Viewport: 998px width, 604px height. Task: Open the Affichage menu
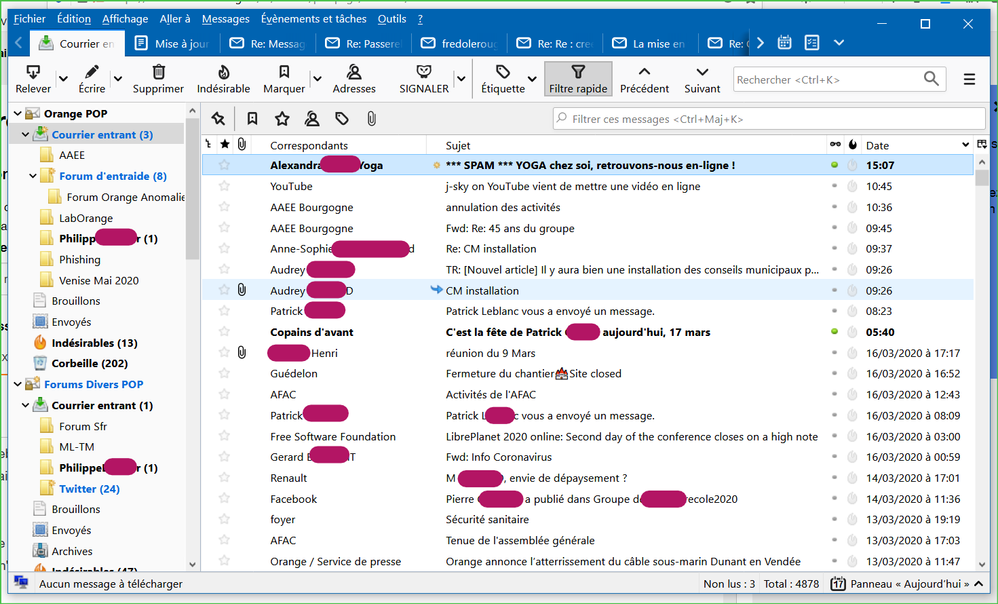click(125, 19)
